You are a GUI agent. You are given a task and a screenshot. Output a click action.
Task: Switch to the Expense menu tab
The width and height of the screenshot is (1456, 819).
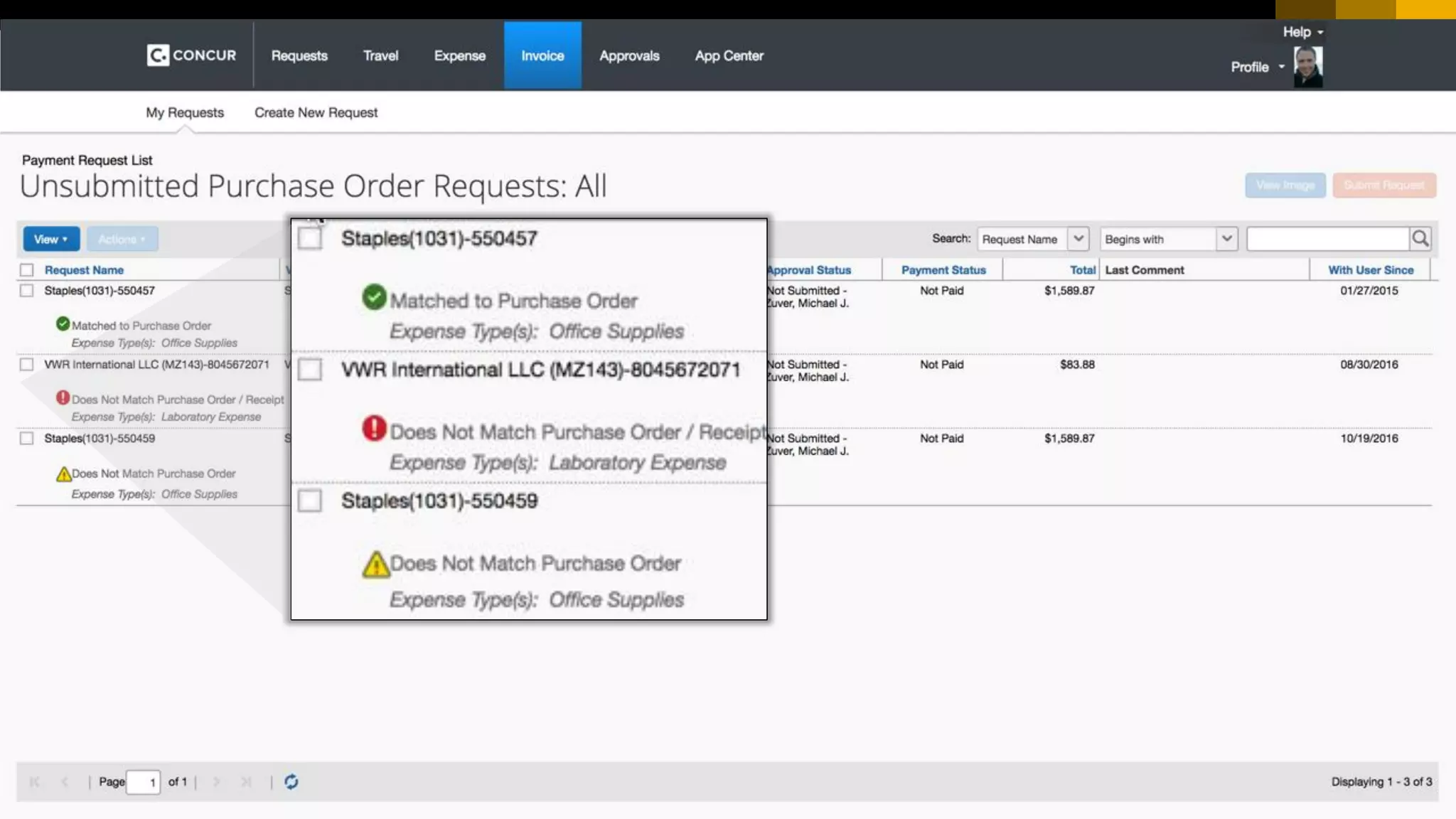coord(459,55)
